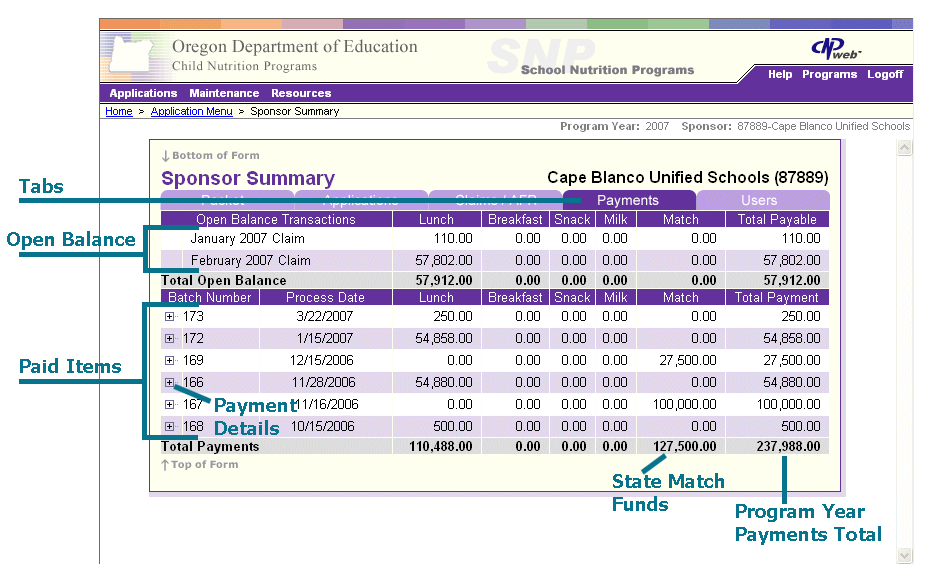Open the Programs link
This screenshot has width=929, height=583.
point(829,74)
